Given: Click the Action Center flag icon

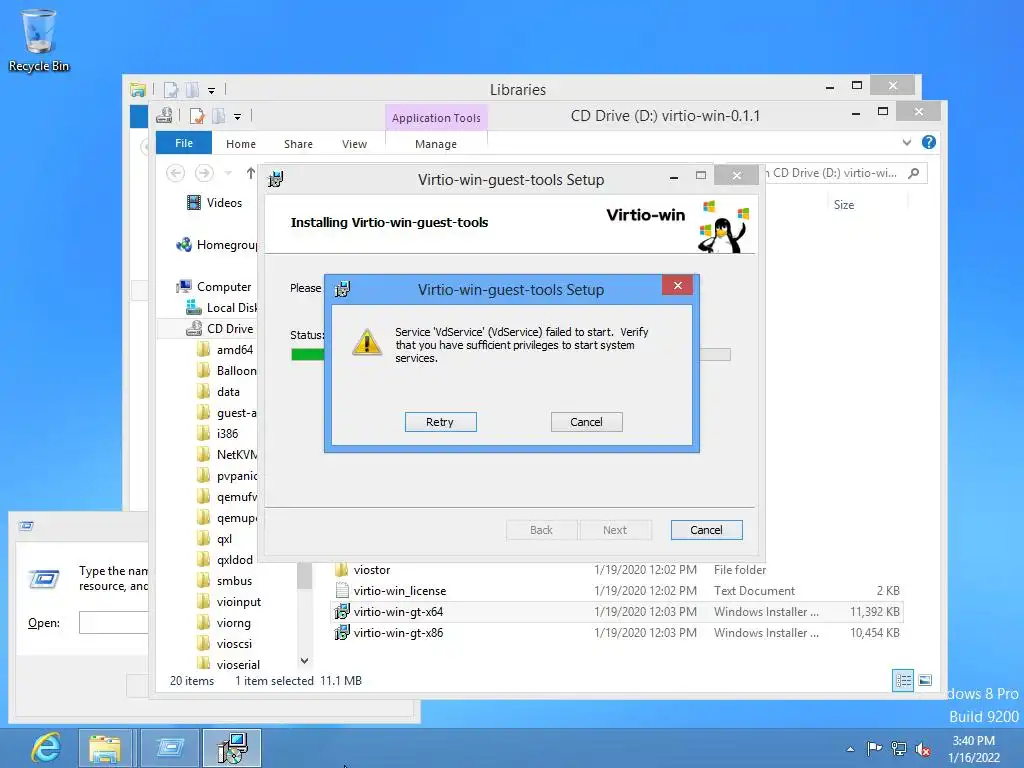Looking at the screenshot, I should 874,748.
